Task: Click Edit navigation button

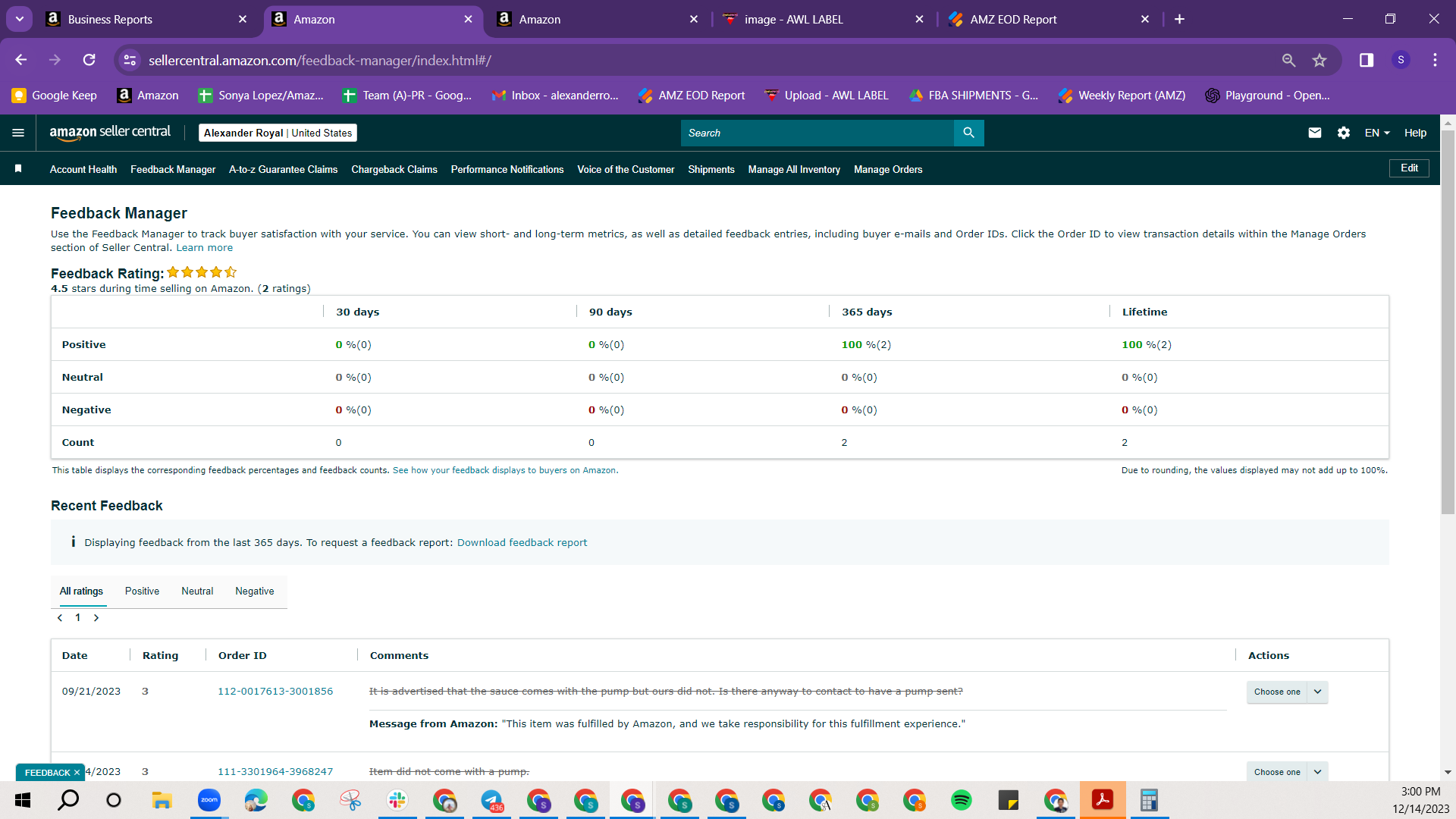Action: pyautogui.click(x=1409, y=168)
